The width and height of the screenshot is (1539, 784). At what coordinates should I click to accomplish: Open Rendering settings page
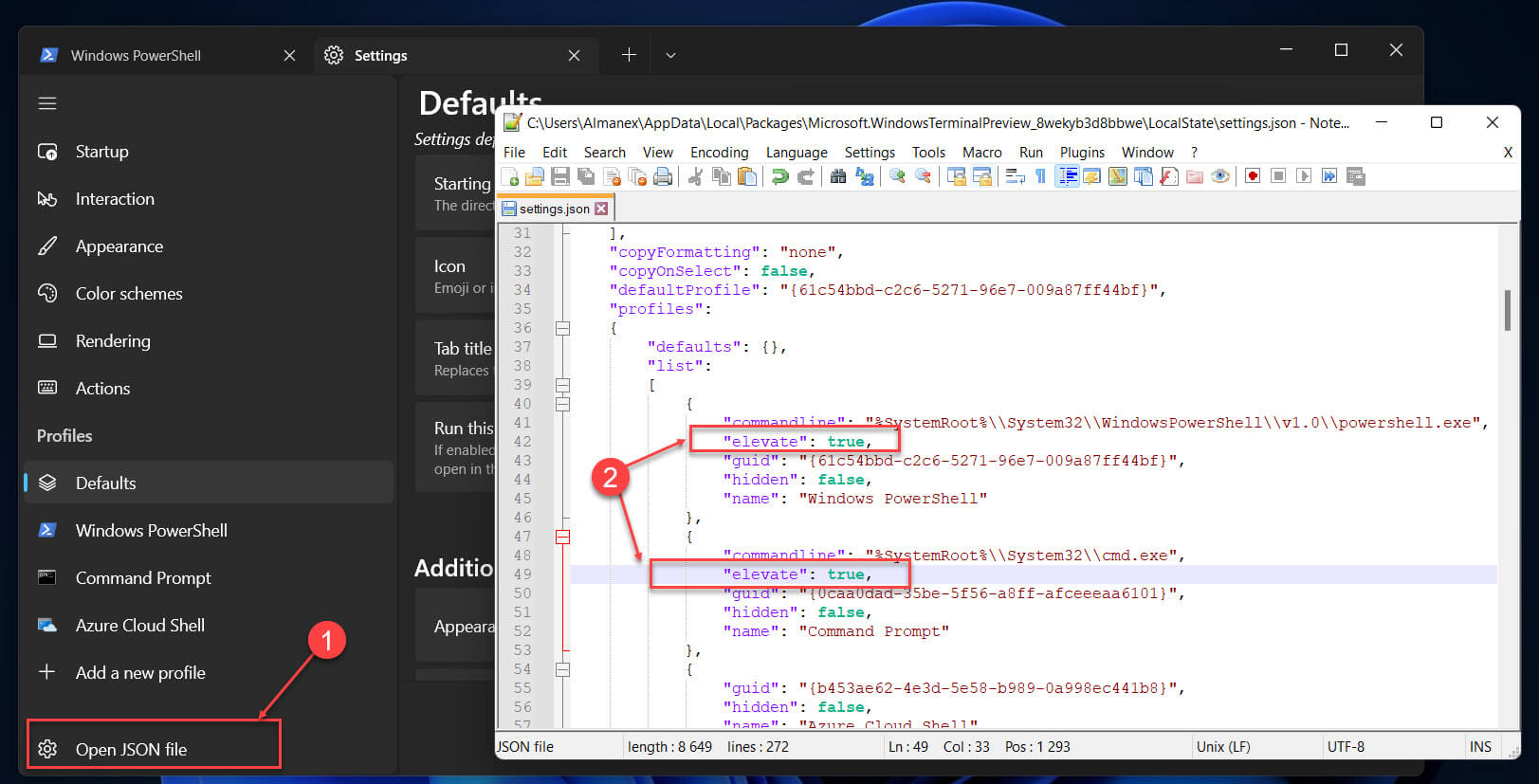(209, 341)
